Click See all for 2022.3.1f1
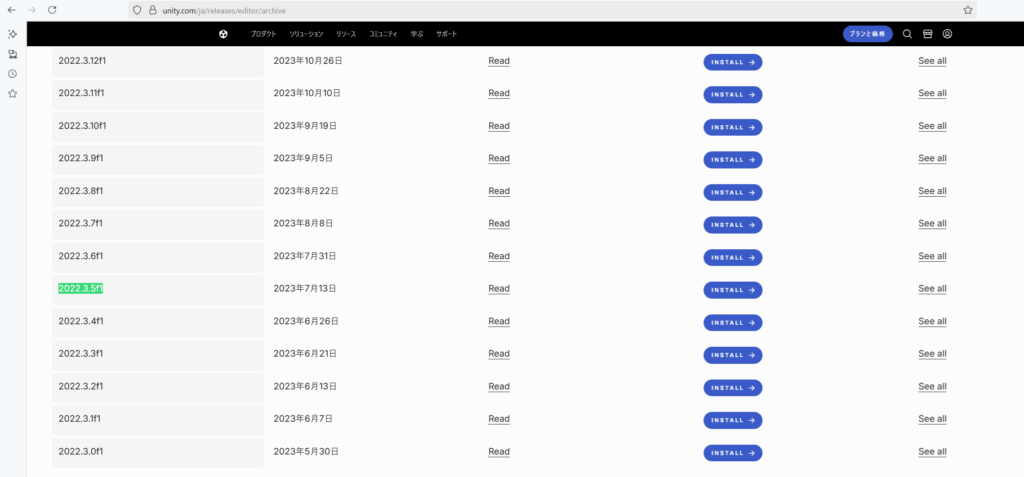The width and height of the screenshot is (1024, 477). 932,419
